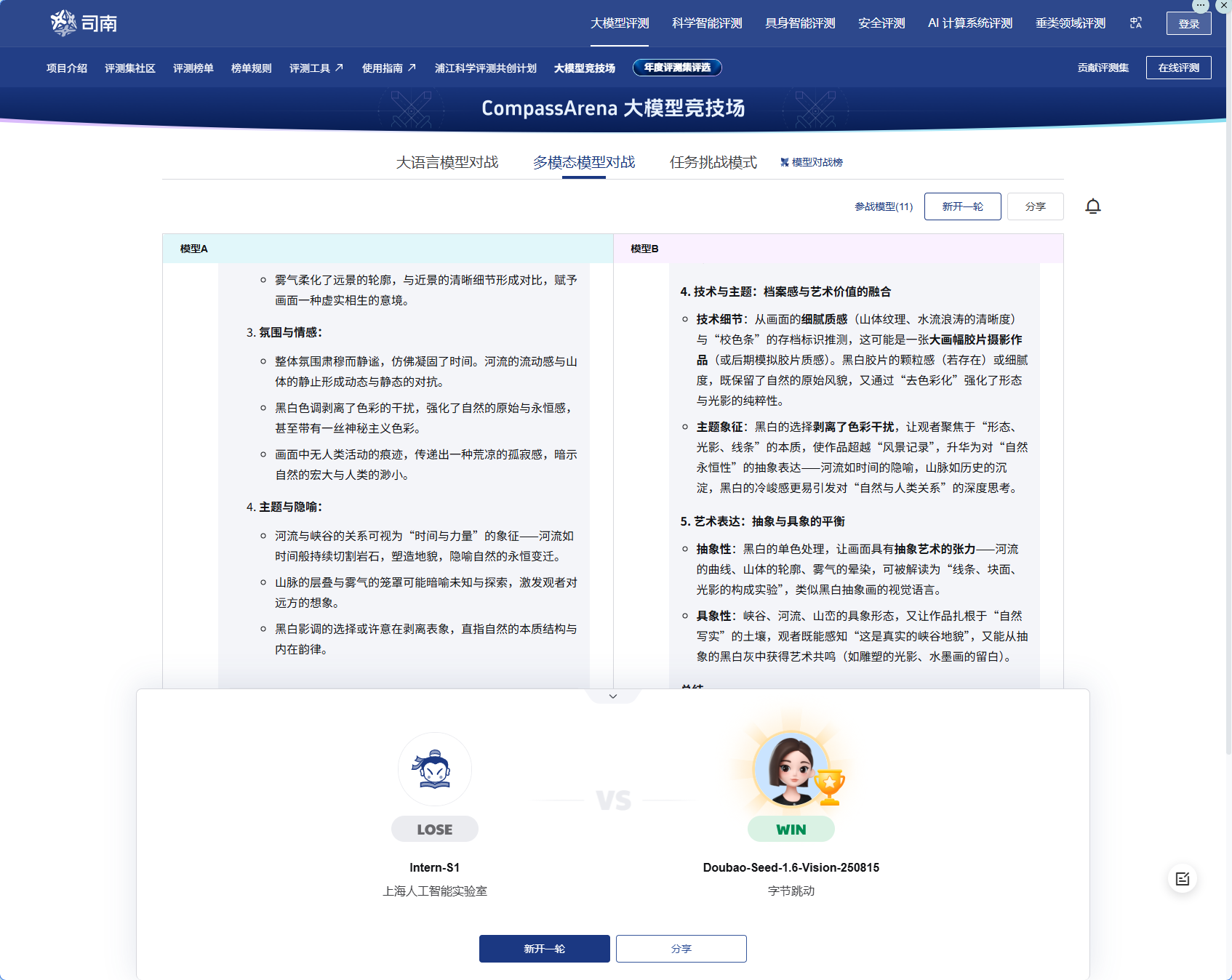Switch to 任务挑战模式 tab
Screen dimensions: 1232x980
point(713,162)
